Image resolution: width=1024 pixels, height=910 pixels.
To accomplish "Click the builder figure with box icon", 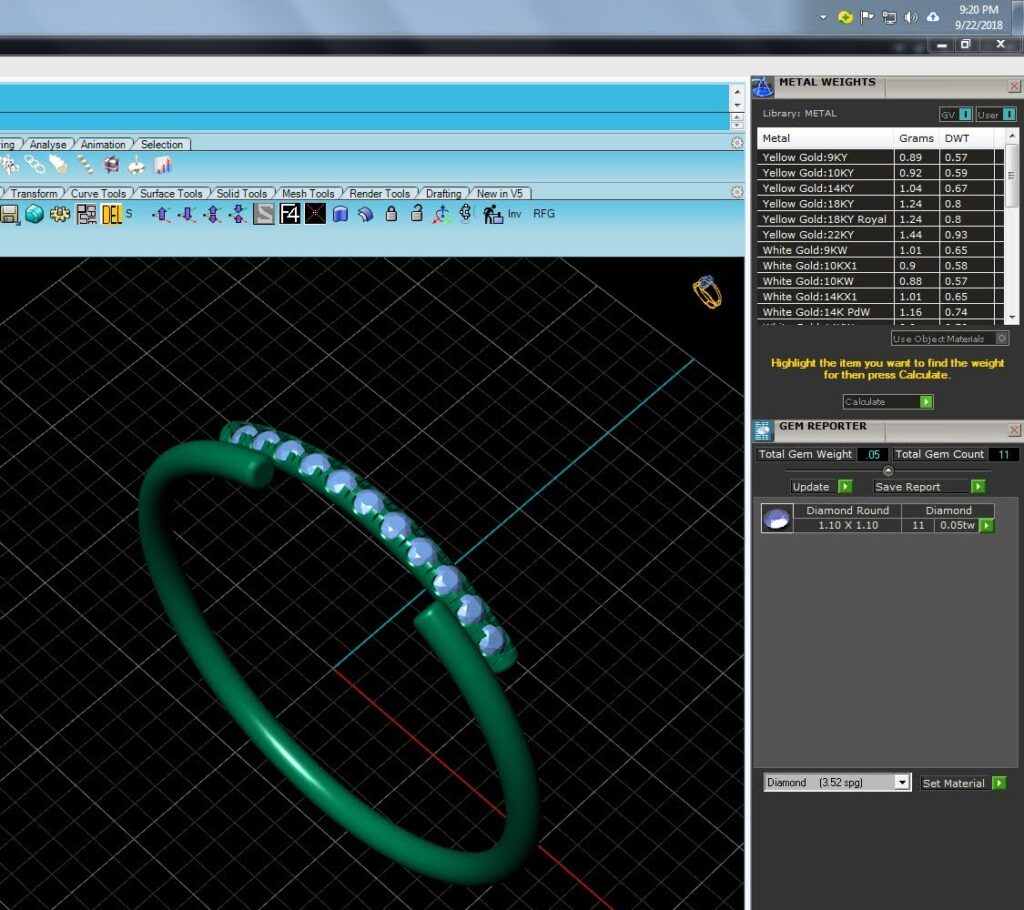I will (x=492, y=214).
